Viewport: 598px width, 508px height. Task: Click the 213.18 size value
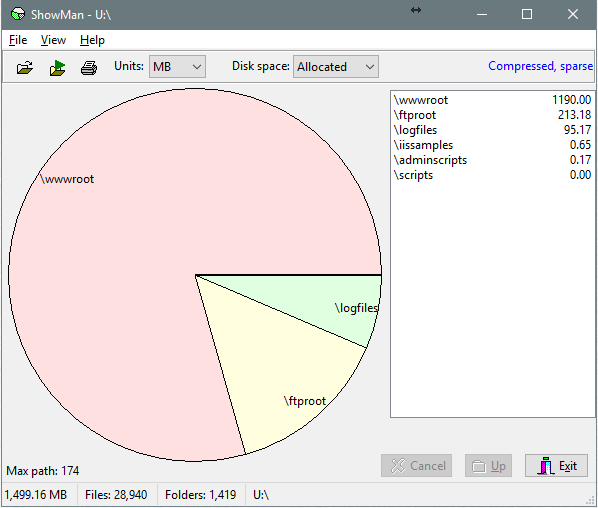(575, 115)
